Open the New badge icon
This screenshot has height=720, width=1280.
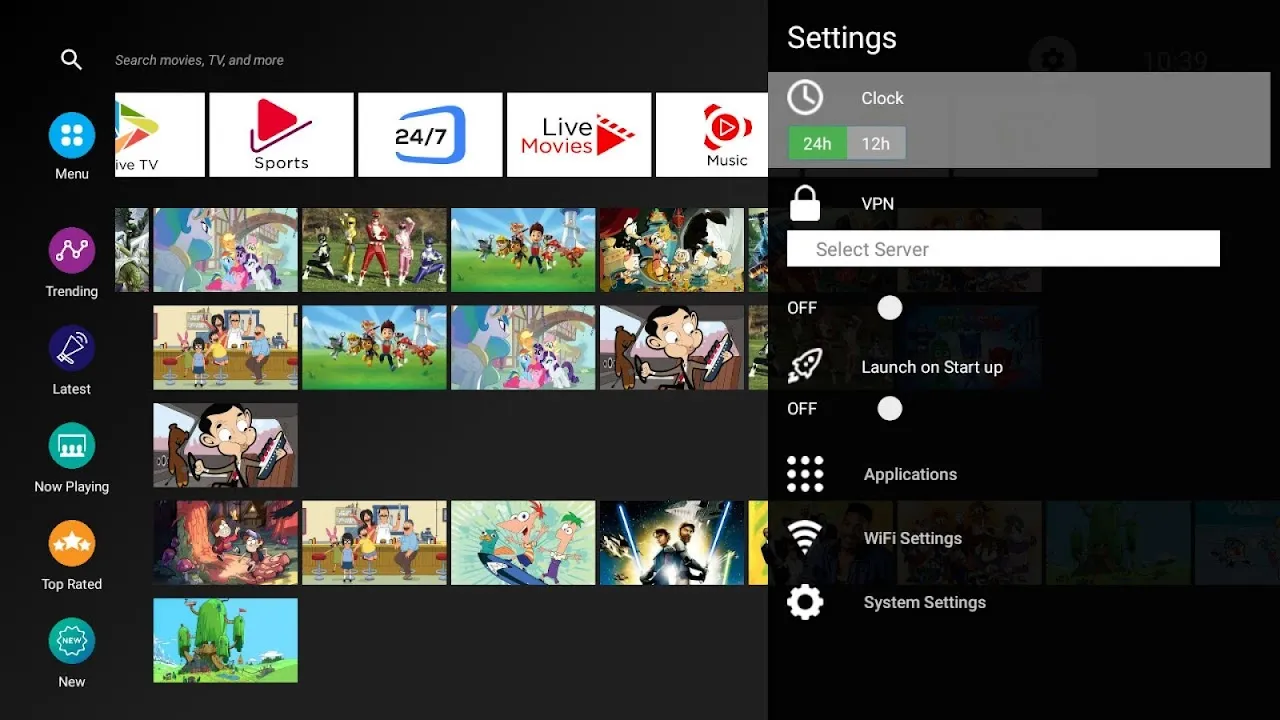coord(72,641)
